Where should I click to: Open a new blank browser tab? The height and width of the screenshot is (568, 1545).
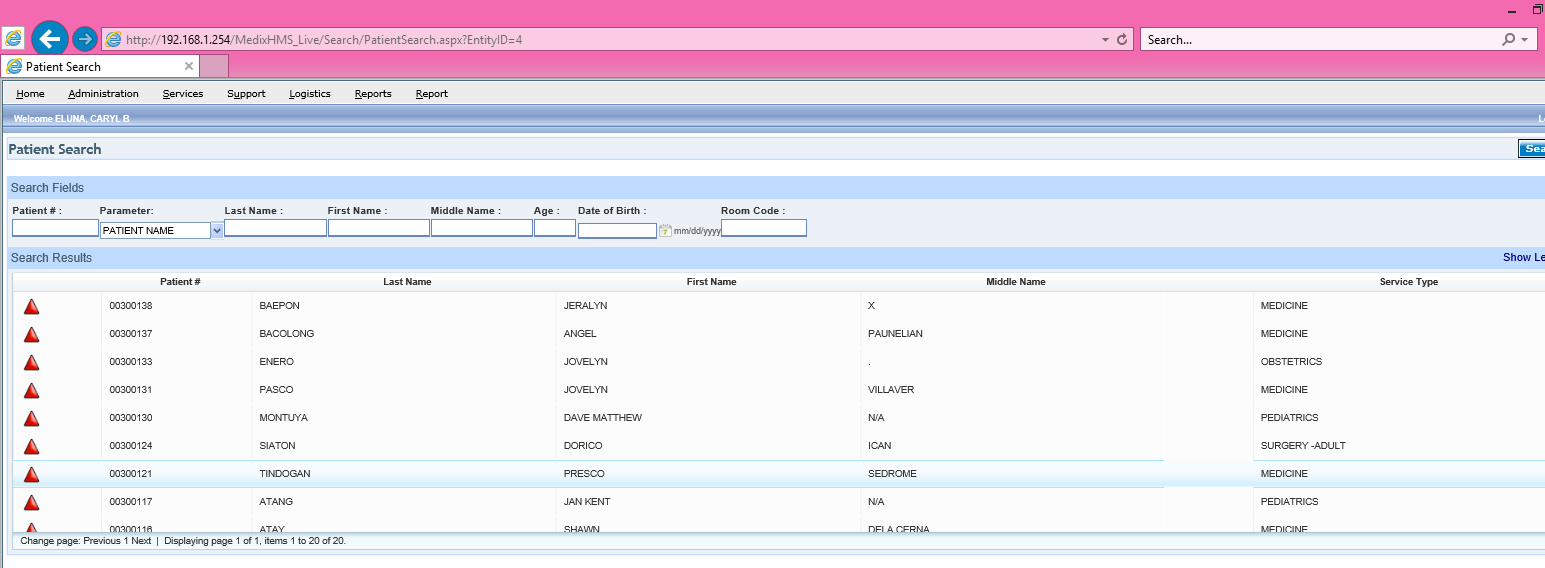click(x=214, y=66)
